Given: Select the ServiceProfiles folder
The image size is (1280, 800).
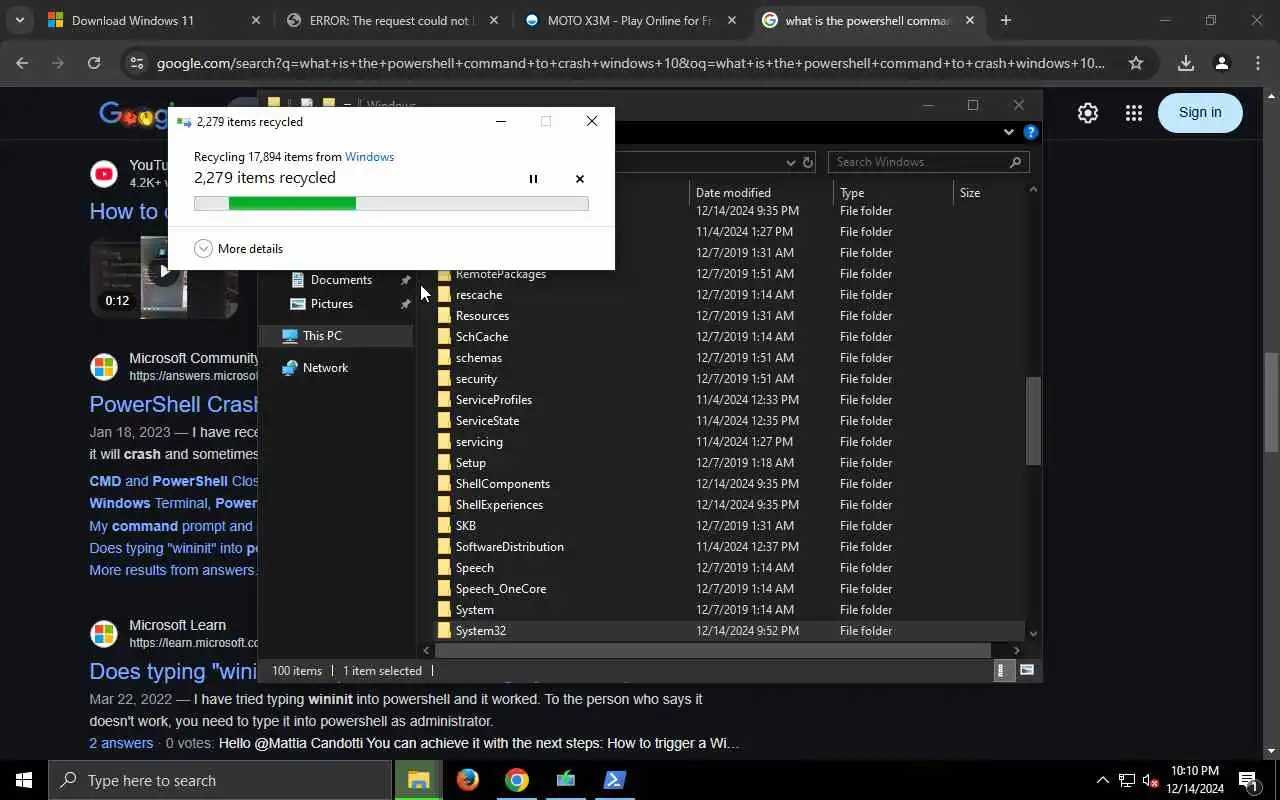Looking at the screenshot, I should click(493, 400).
